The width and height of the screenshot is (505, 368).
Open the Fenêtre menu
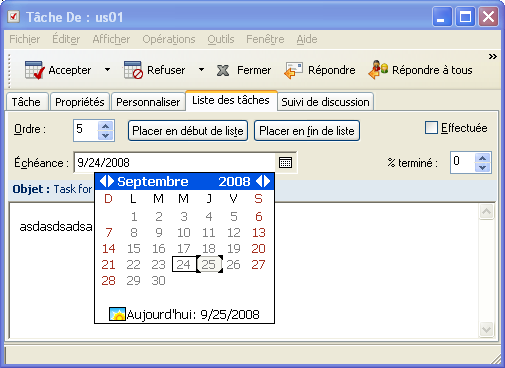(265, 39)
